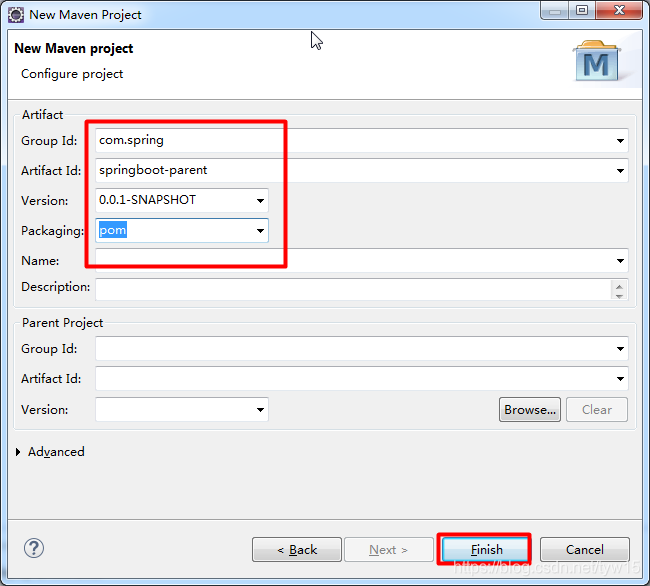This screenshot has width=650, height=586.
Task: Click the Browse... button
Action: pos(530,409)
